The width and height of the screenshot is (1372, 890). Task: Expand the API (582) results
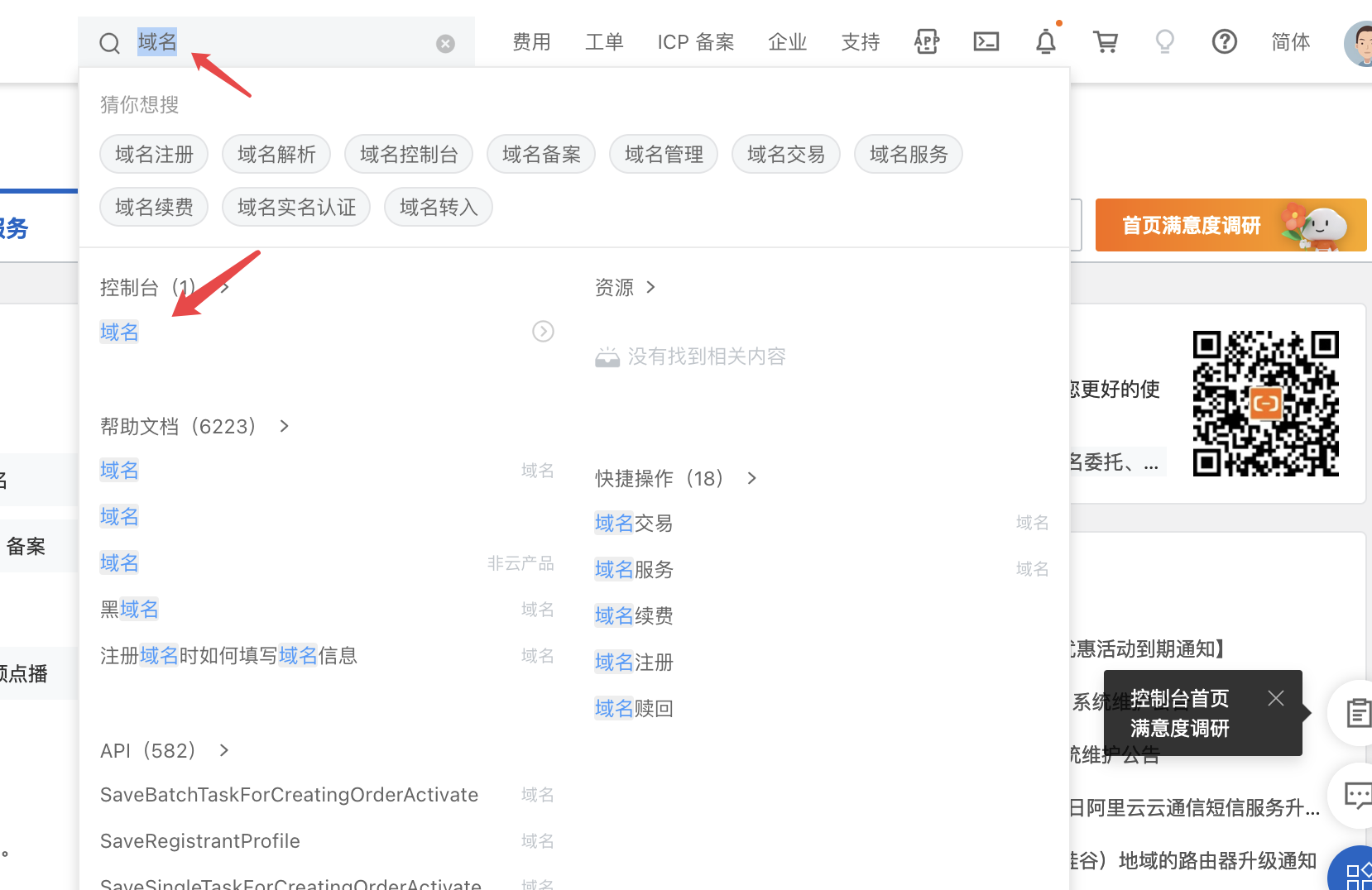click(x=165, y=751)
